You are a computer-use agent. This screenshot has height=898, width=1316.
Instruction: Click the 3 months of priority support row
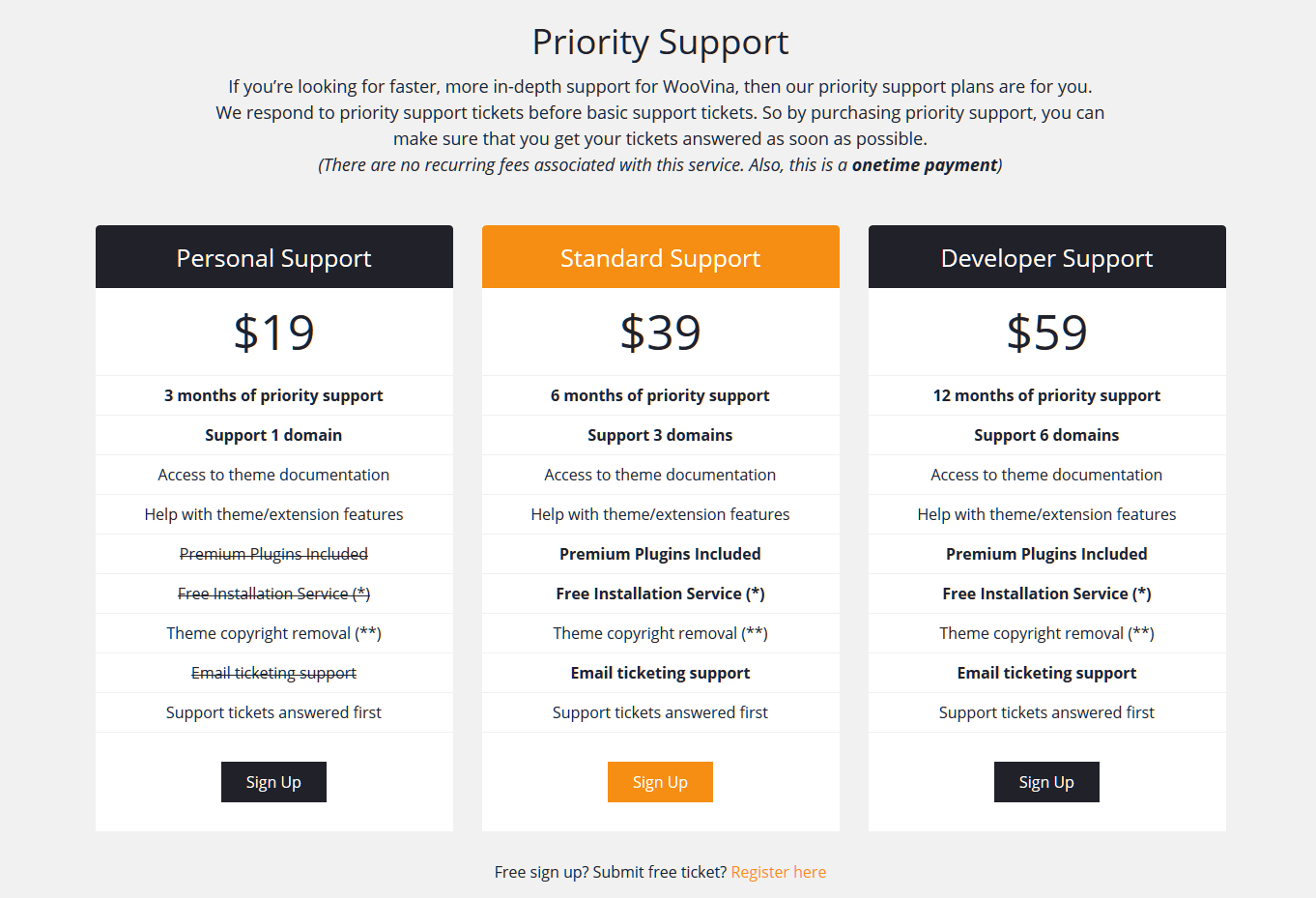pos(274,395)
